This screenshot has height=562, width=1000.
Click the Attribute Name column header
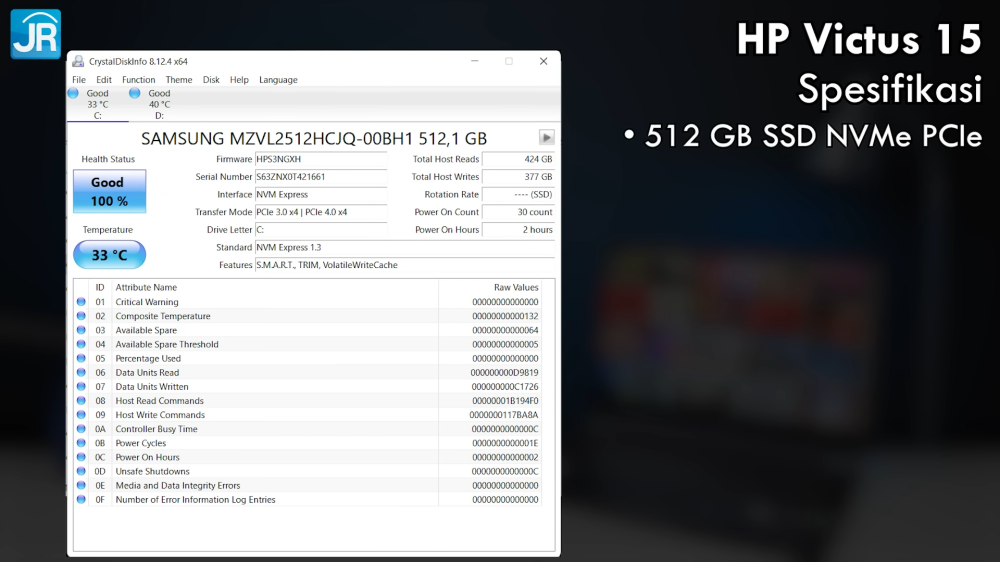tap(146, 287)
